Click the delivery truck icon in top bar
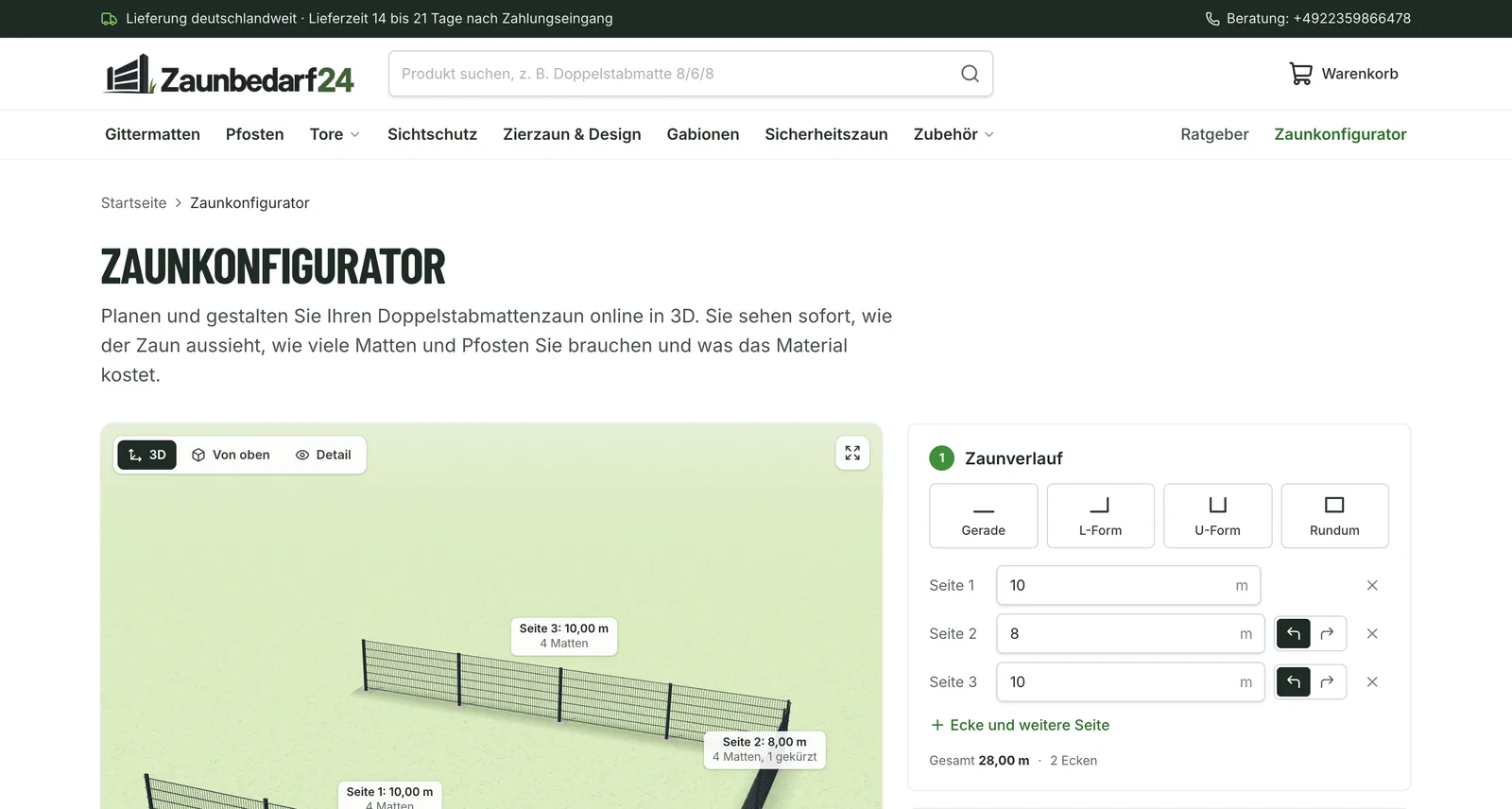Screen dimensions: 1512x809 coord(110,19)
